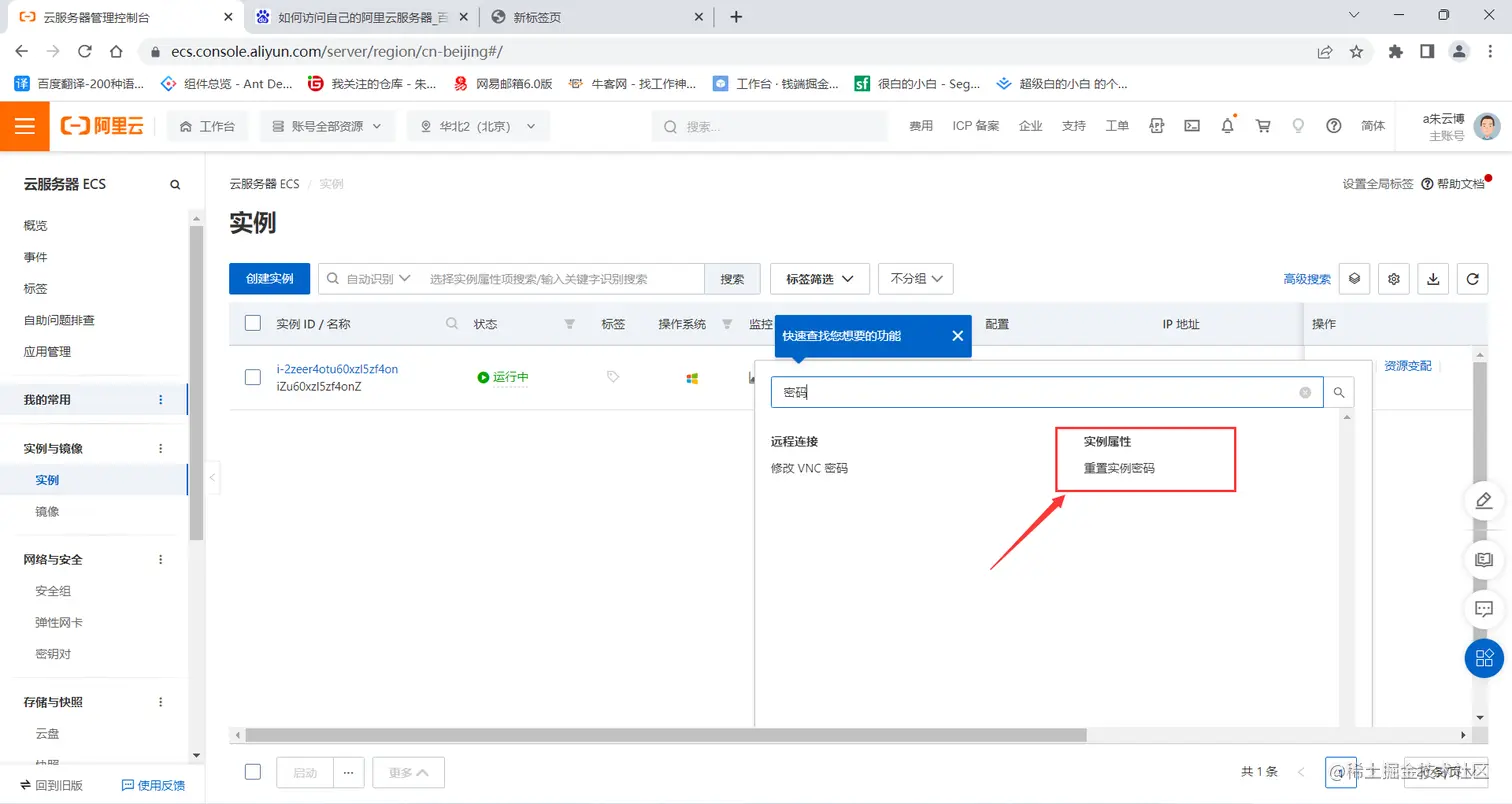Viewport: 1512px width, 804px height.
Task: Open the floating pencil edit icon on the right
Action: point(1485,501)
